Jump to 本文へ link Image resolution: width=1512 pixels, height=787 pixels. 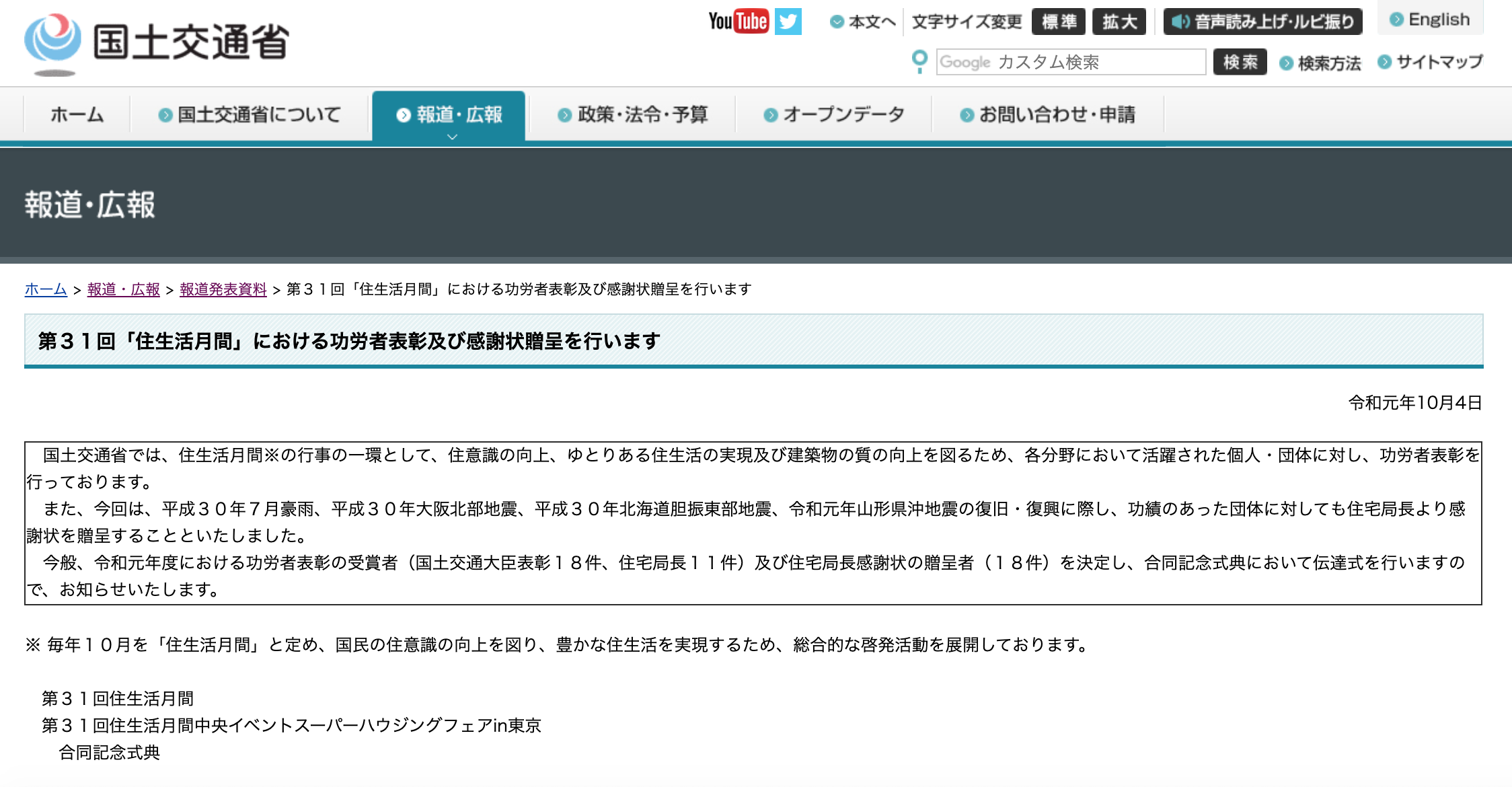tap(863, 22)
